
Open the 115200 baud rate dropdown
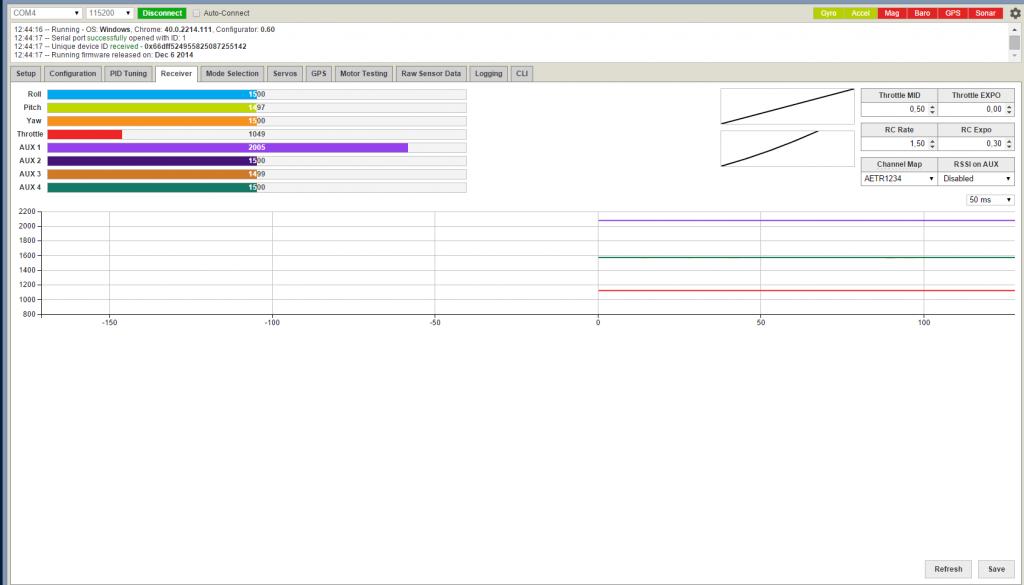pyautogui.click(x=109, y=13)
